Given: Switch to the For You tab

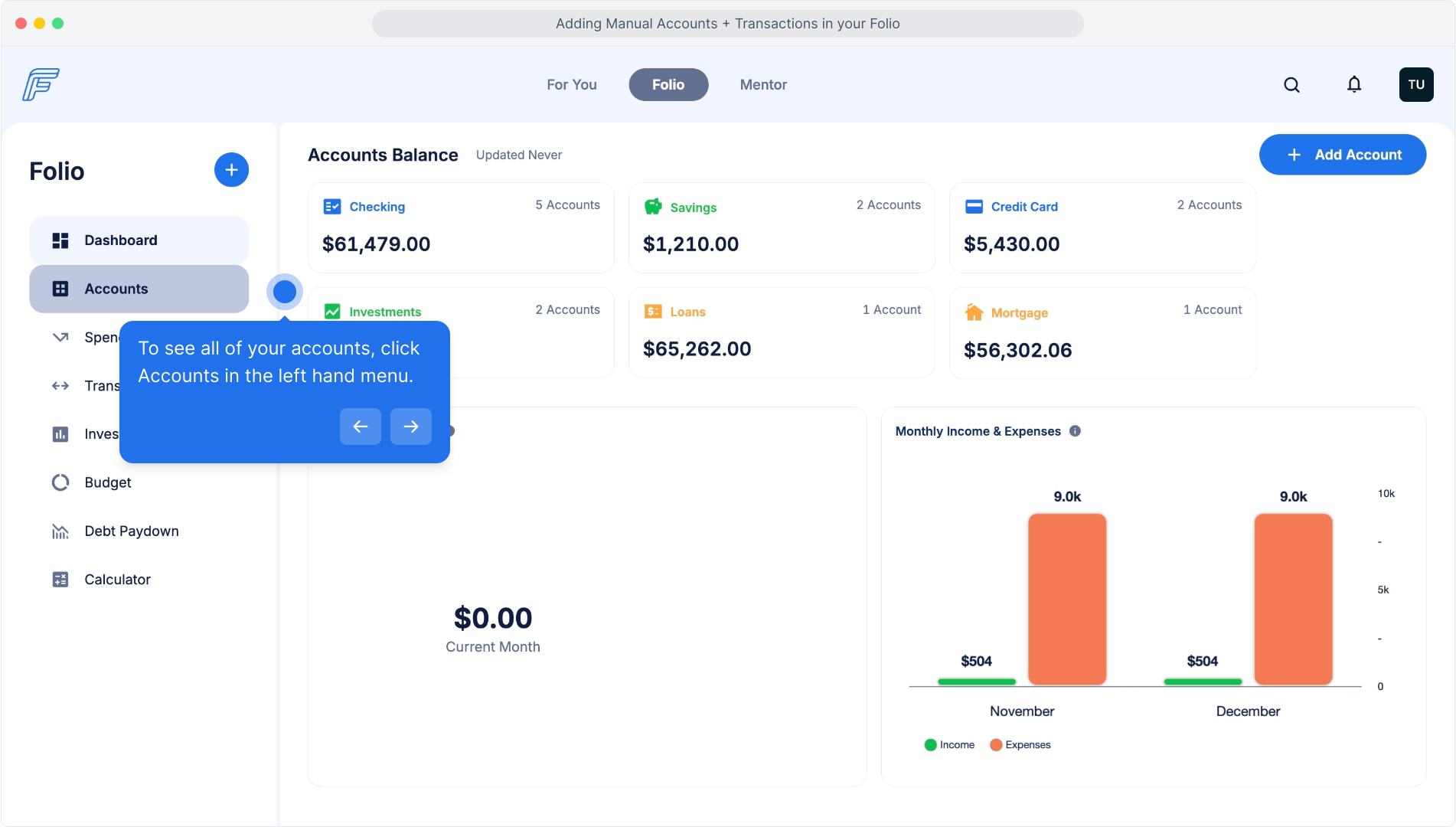Looking at the screenshot, I should pyautogui.click(x=571, y=85).
